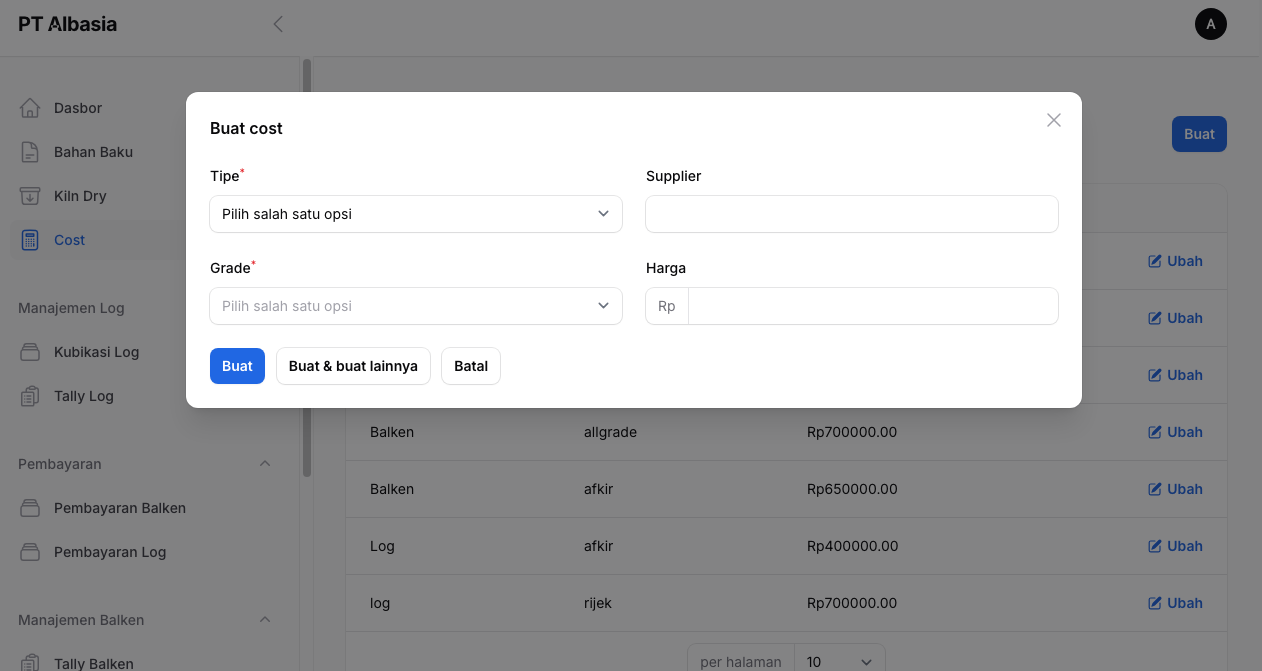This screenshot has height=671, width=1262.
Task: Click into the Harga price field
Action: 872,306
